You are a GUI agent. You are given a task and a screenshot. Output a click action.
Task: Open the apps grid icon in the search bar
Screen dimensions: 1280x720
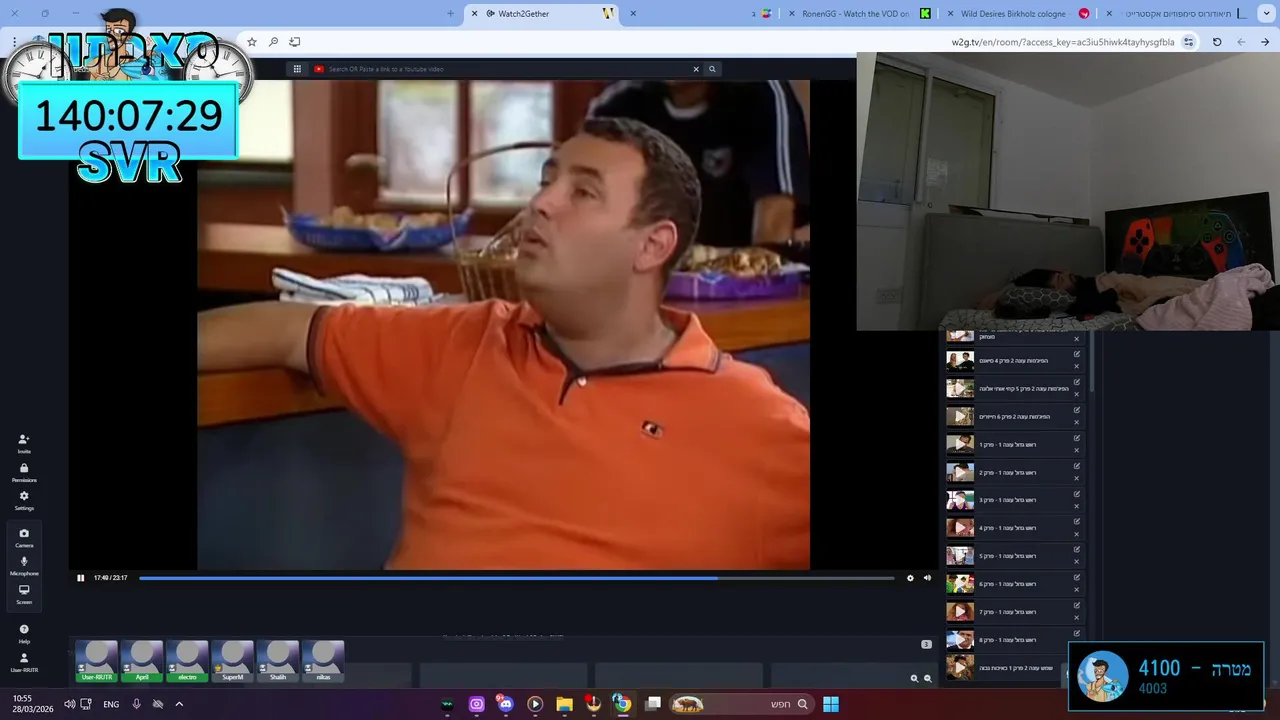pyautogui.click(x=297, y=69)
